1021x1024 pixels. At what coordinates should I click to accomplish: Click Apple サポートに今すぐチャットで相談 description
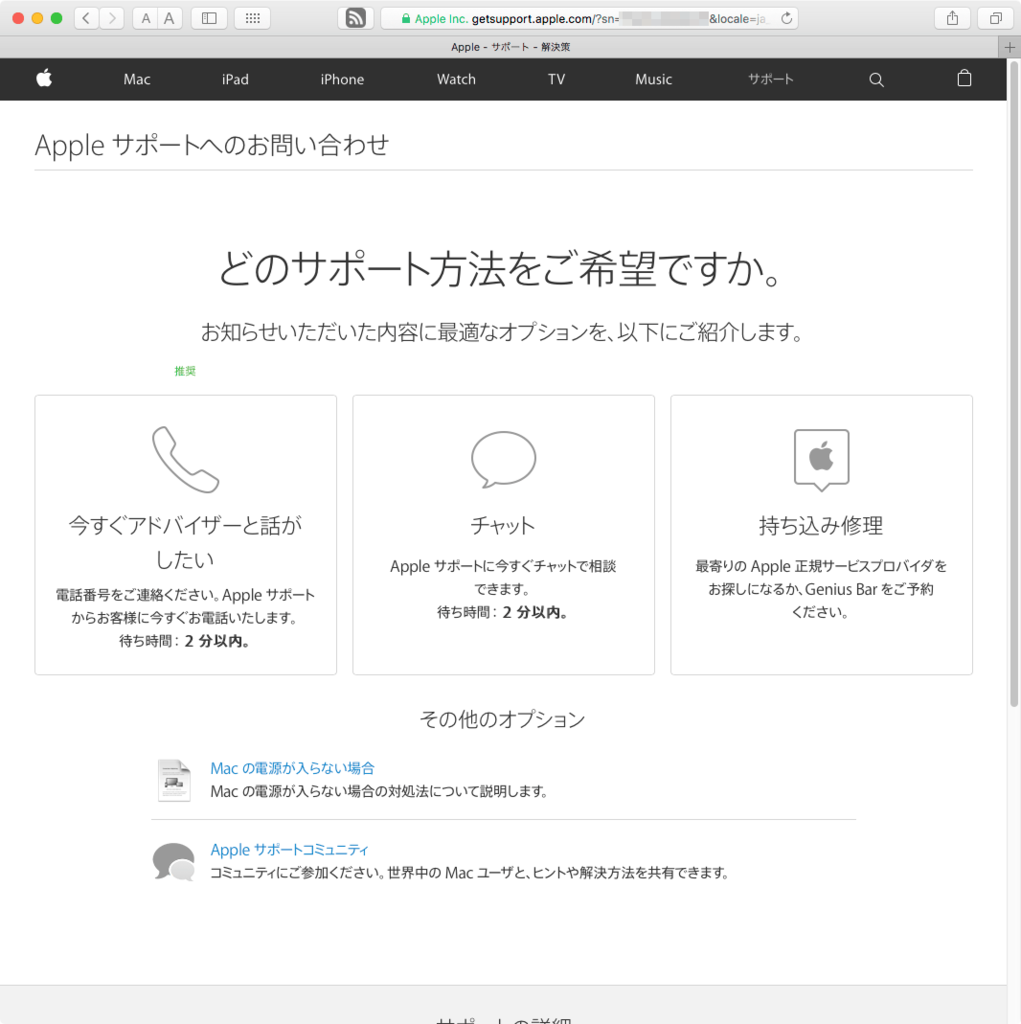(503, 577)
